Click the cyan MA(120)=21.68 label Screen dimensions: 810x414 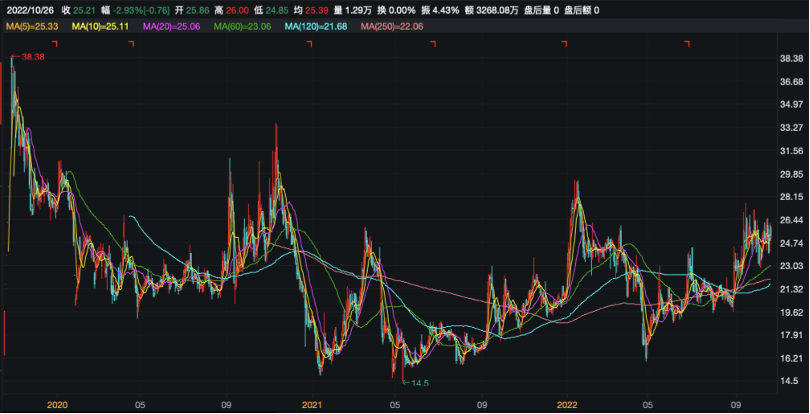[316, 26]
